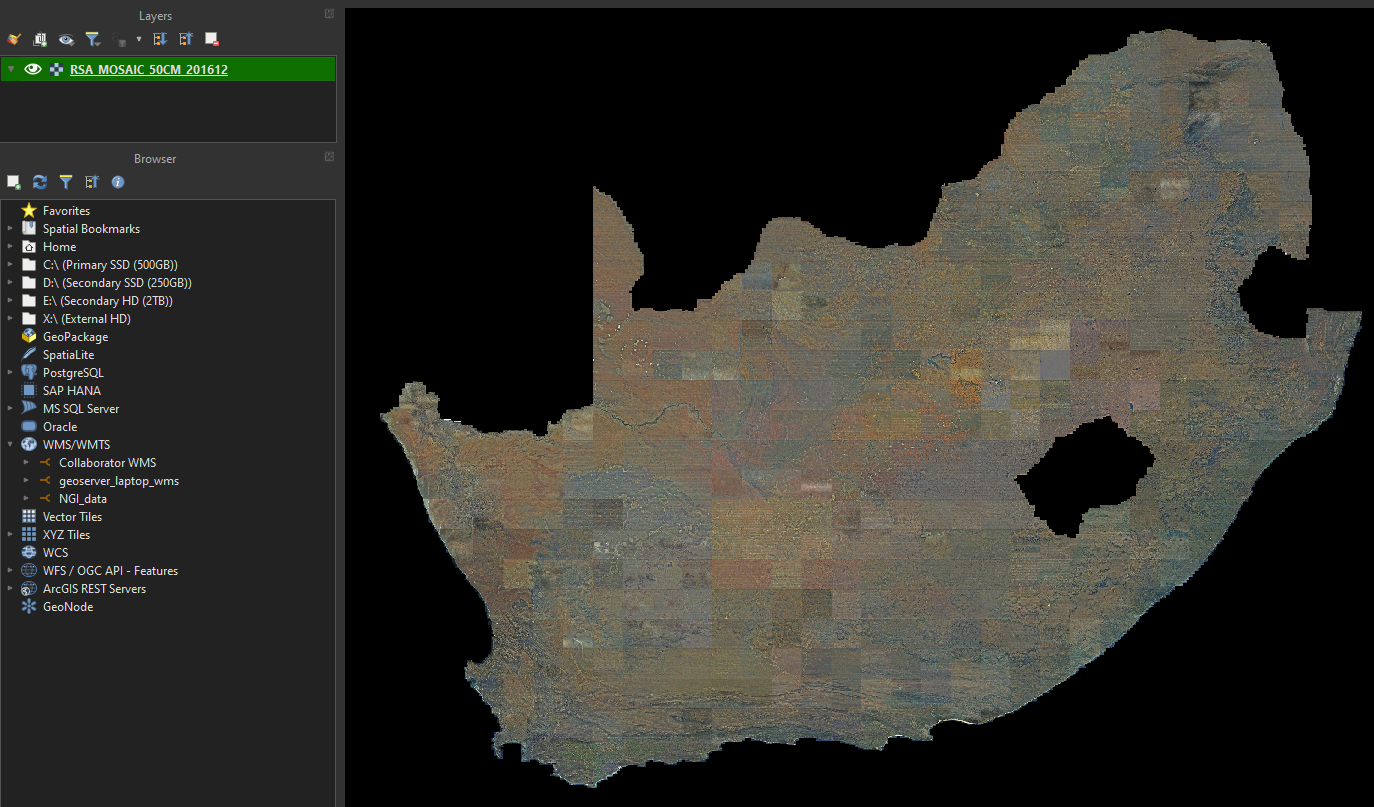The width and height of the screenshot is (1374, 807).
Task: Select MS SQL Server in the Browser tree
Action: coord(81,409)
